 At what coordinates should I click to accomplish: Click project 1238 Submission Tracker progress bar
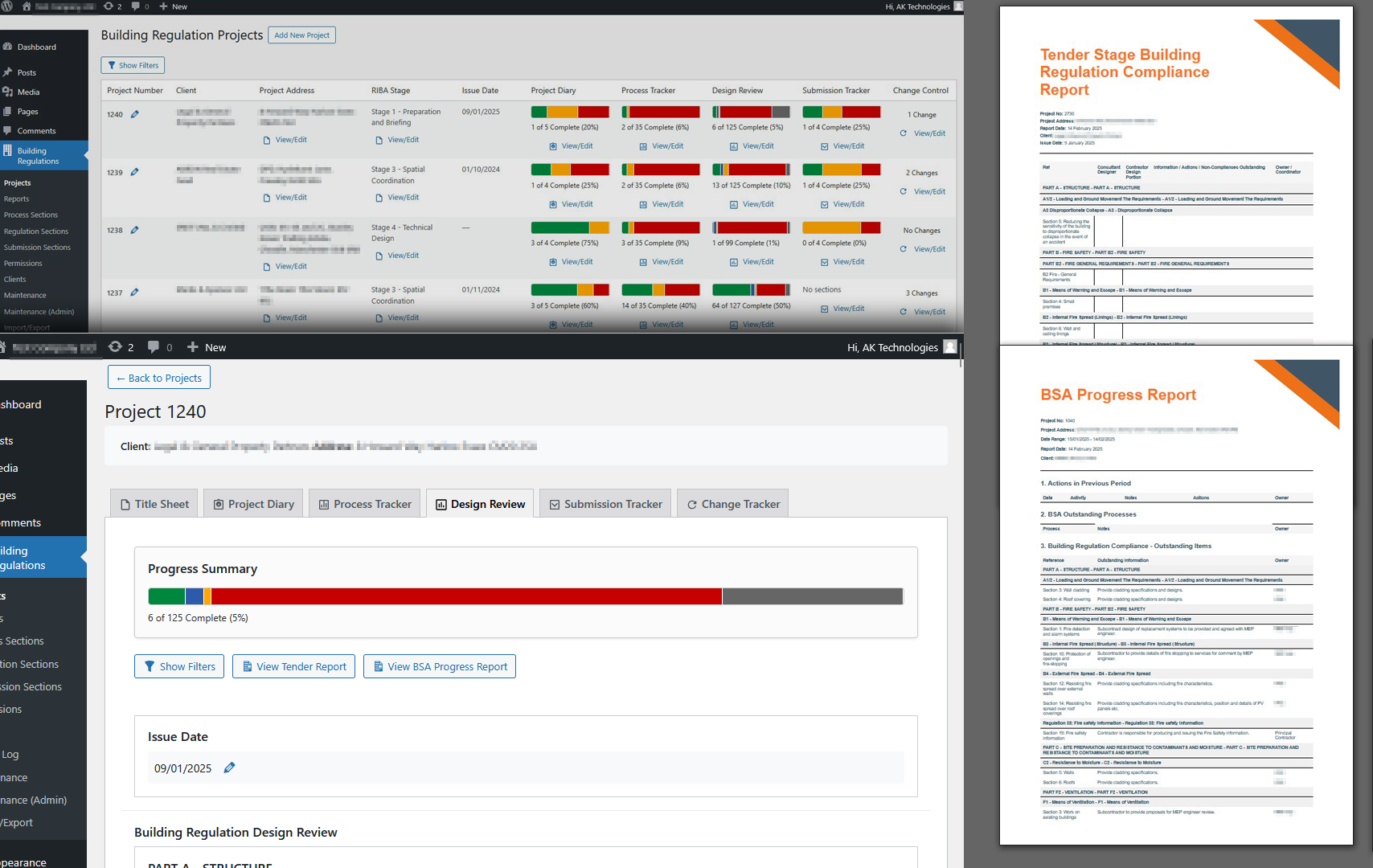842,227
